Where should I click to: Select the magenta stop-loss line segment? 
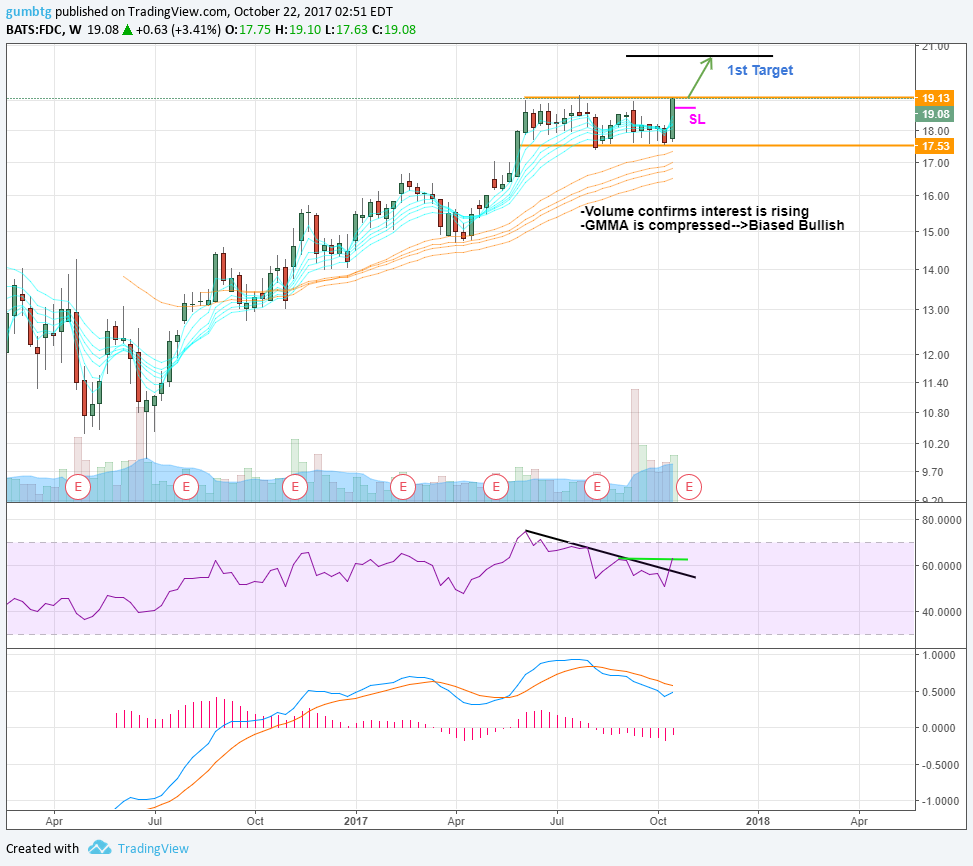coord(685,109)
